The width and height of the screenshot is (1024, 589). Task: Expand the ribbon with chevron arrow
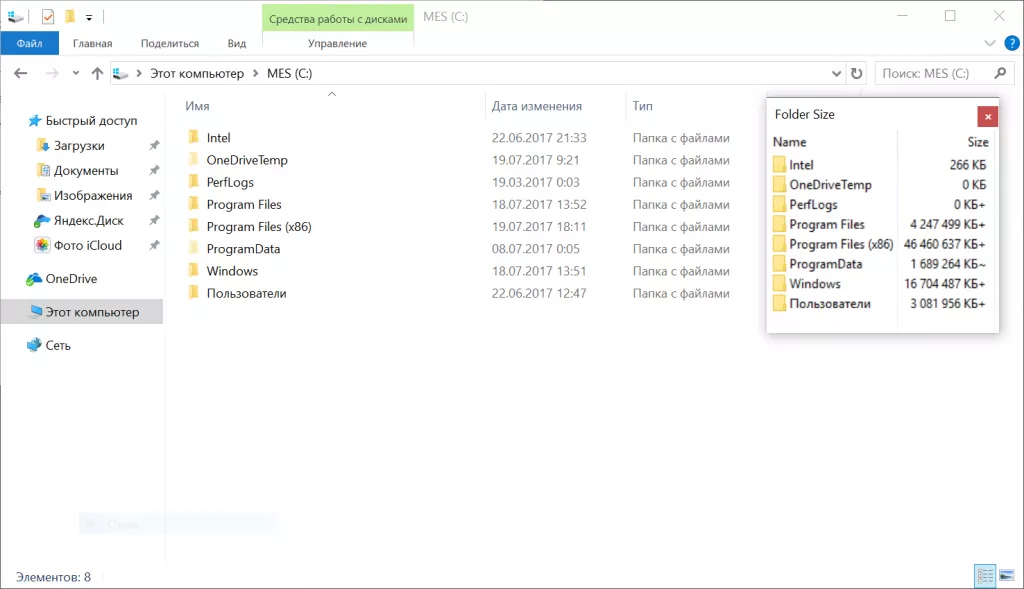click(990, 43)
